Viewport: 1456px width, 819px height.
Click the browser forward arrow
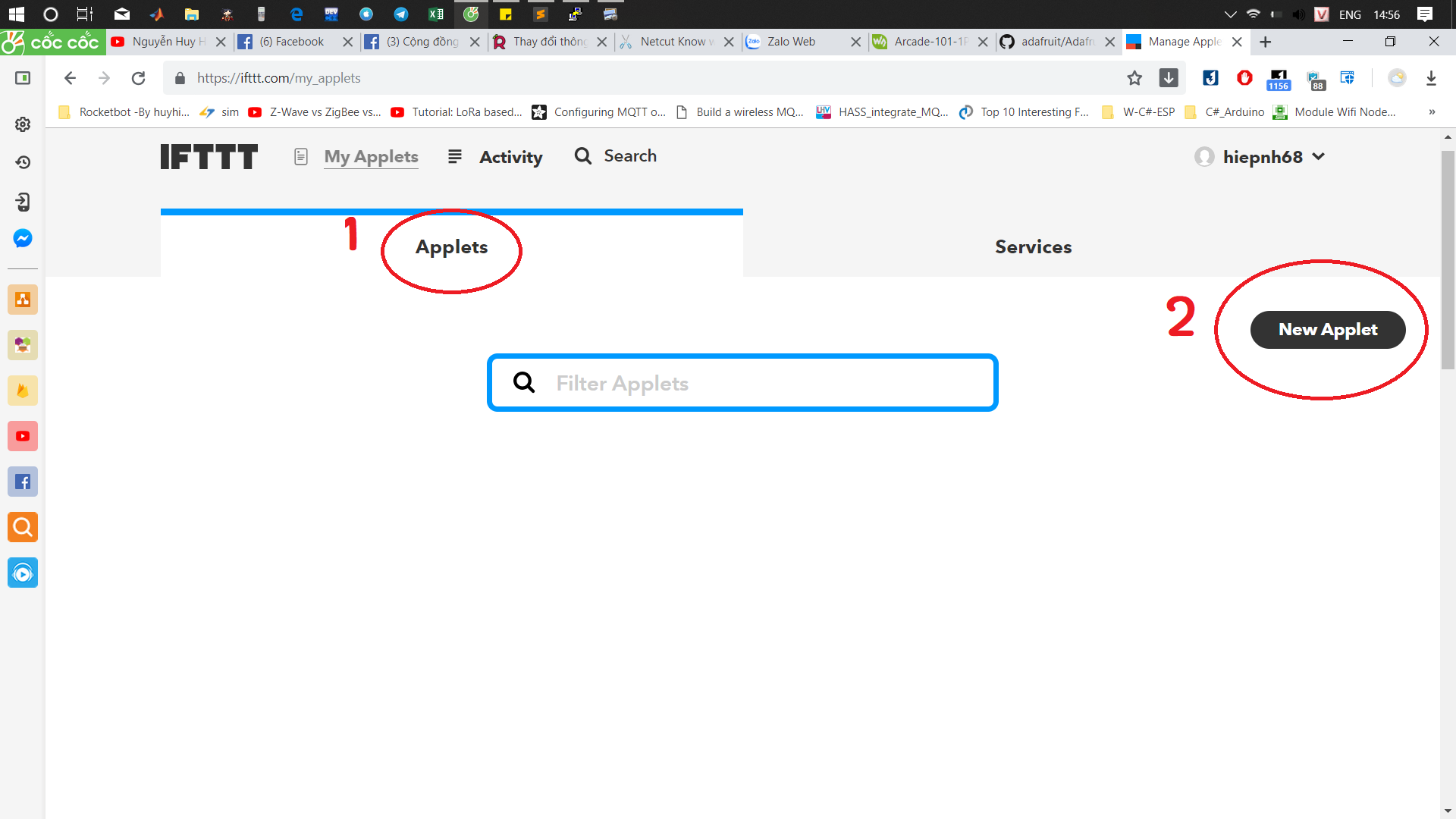[104, 78]
